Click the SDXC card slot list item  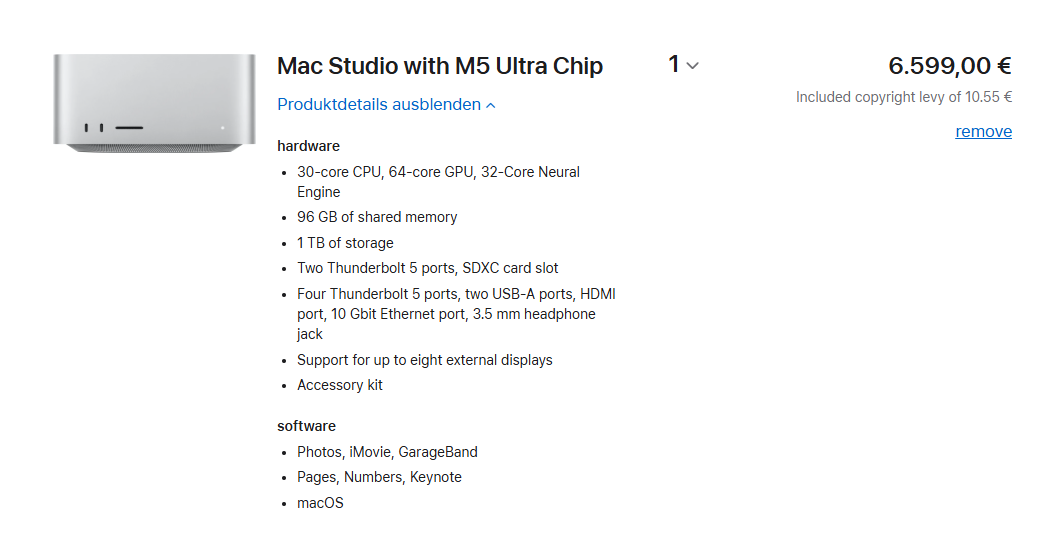[x=428, y=268]
